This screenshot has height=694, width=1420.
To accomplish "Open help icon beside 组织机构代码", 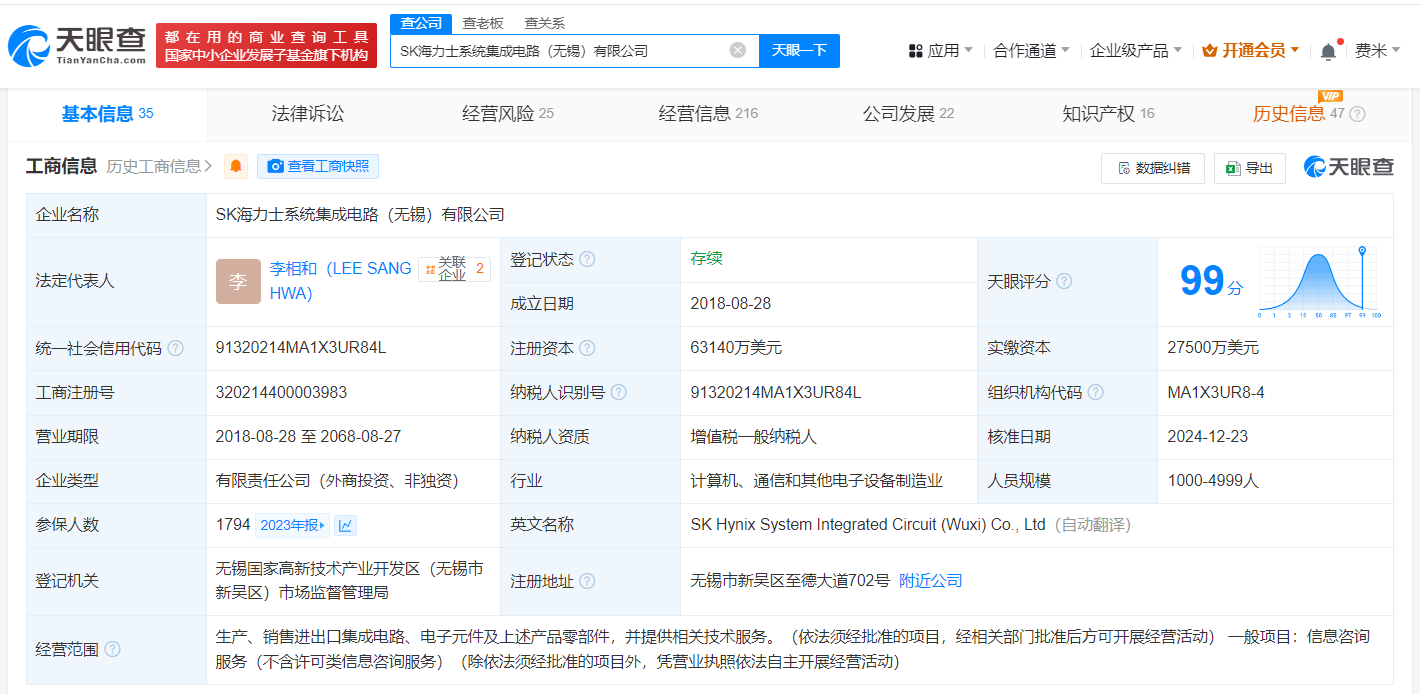I will pos(1096,392).
